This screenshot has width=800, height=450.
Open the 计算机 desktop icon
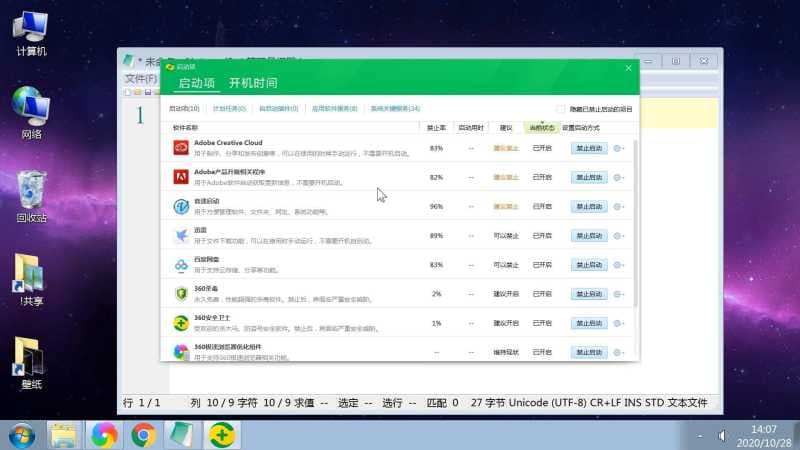click(31, 33)
